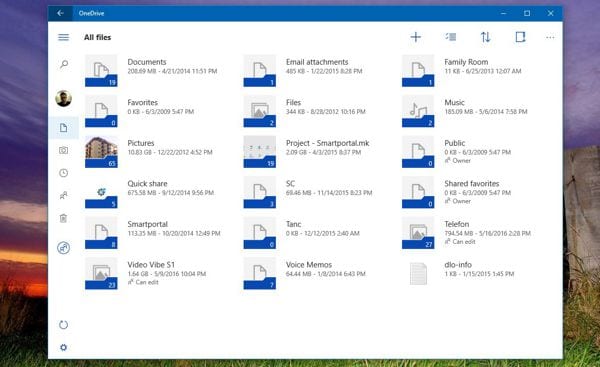Open the more options ellipsis
The image size is (600, 367).
(550, 37)
